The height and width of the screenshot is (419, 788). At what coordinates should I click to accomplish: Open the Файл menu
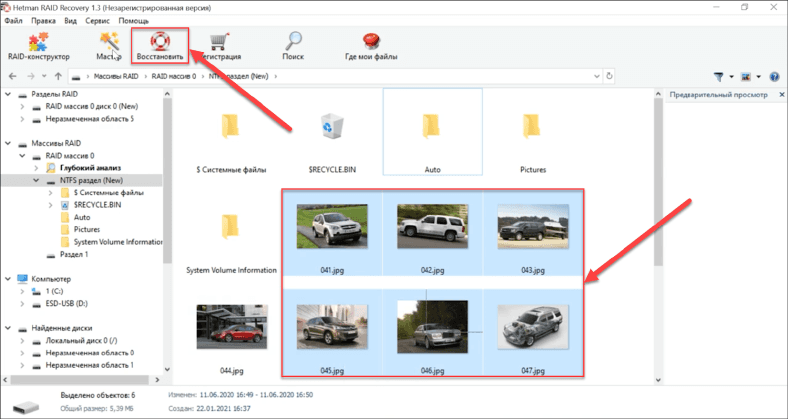pyautogui.click(x=14, y=21)
